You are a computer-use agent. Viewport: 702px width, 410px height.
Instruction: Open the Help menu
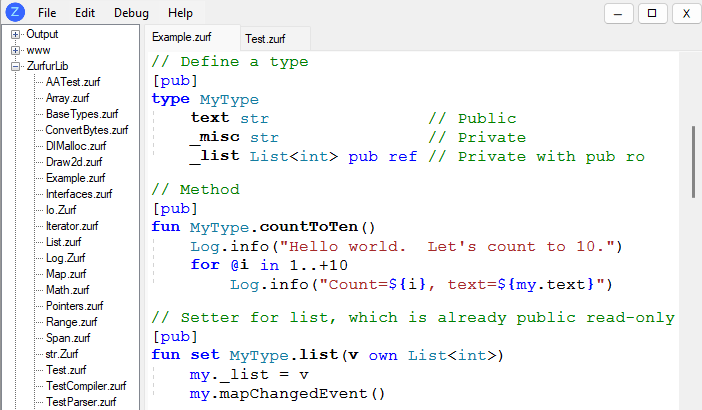180,13
